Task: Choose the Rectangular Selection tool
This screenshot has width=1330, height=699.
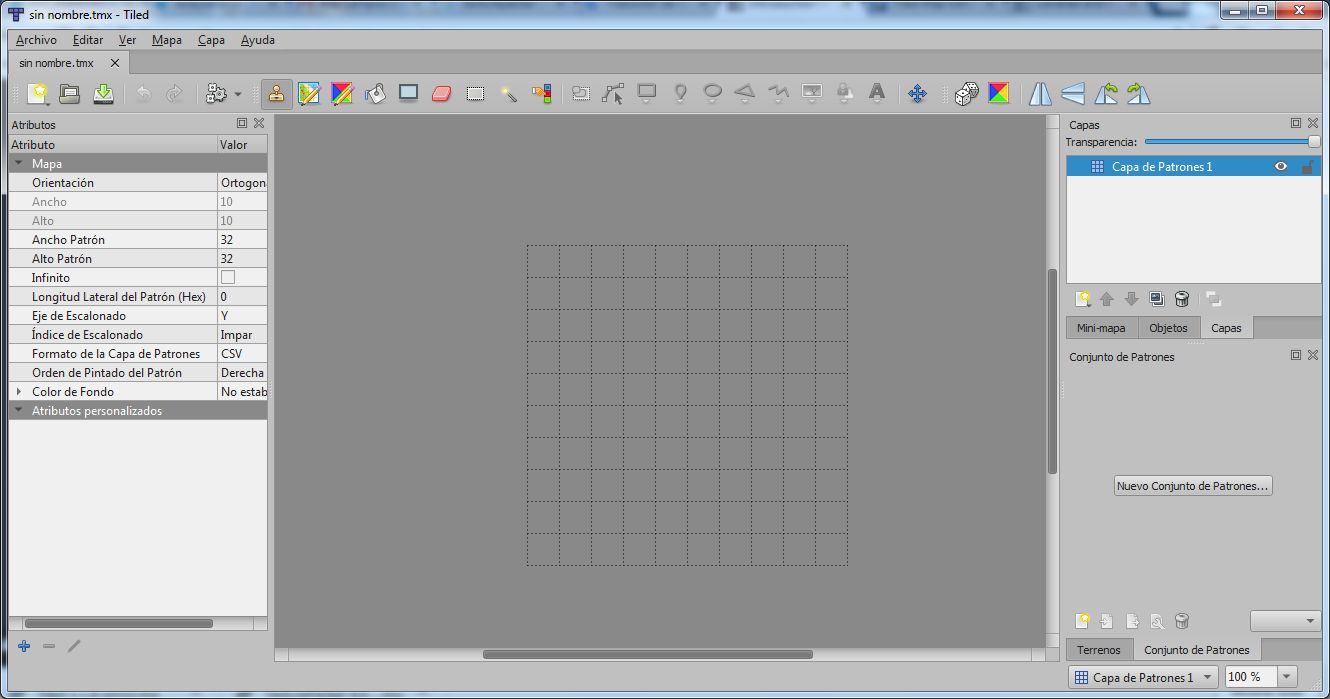Action: pos(475,93)
